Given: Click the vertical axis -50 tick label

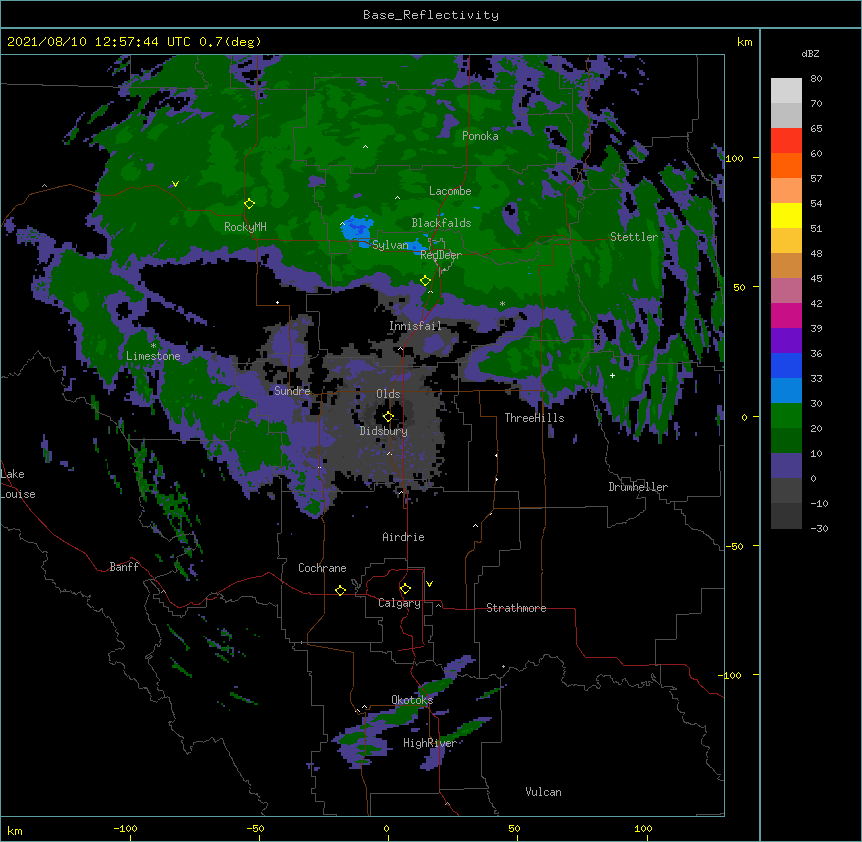Looking at the screenshot, I should click(734, 546).
